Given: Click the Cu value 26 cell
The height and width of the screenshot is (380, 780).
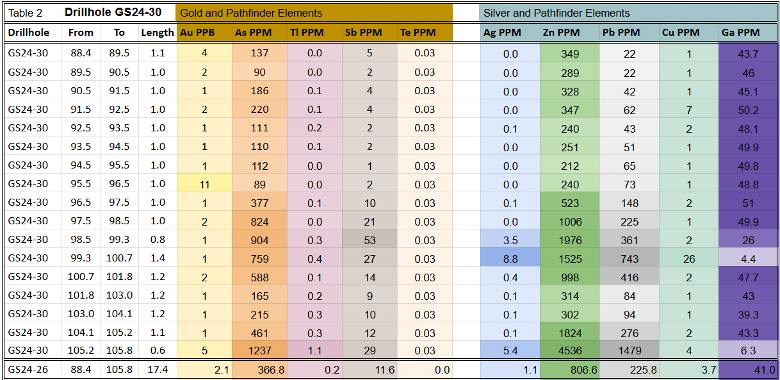Looking at the screenshot, I should pos(689,259).
